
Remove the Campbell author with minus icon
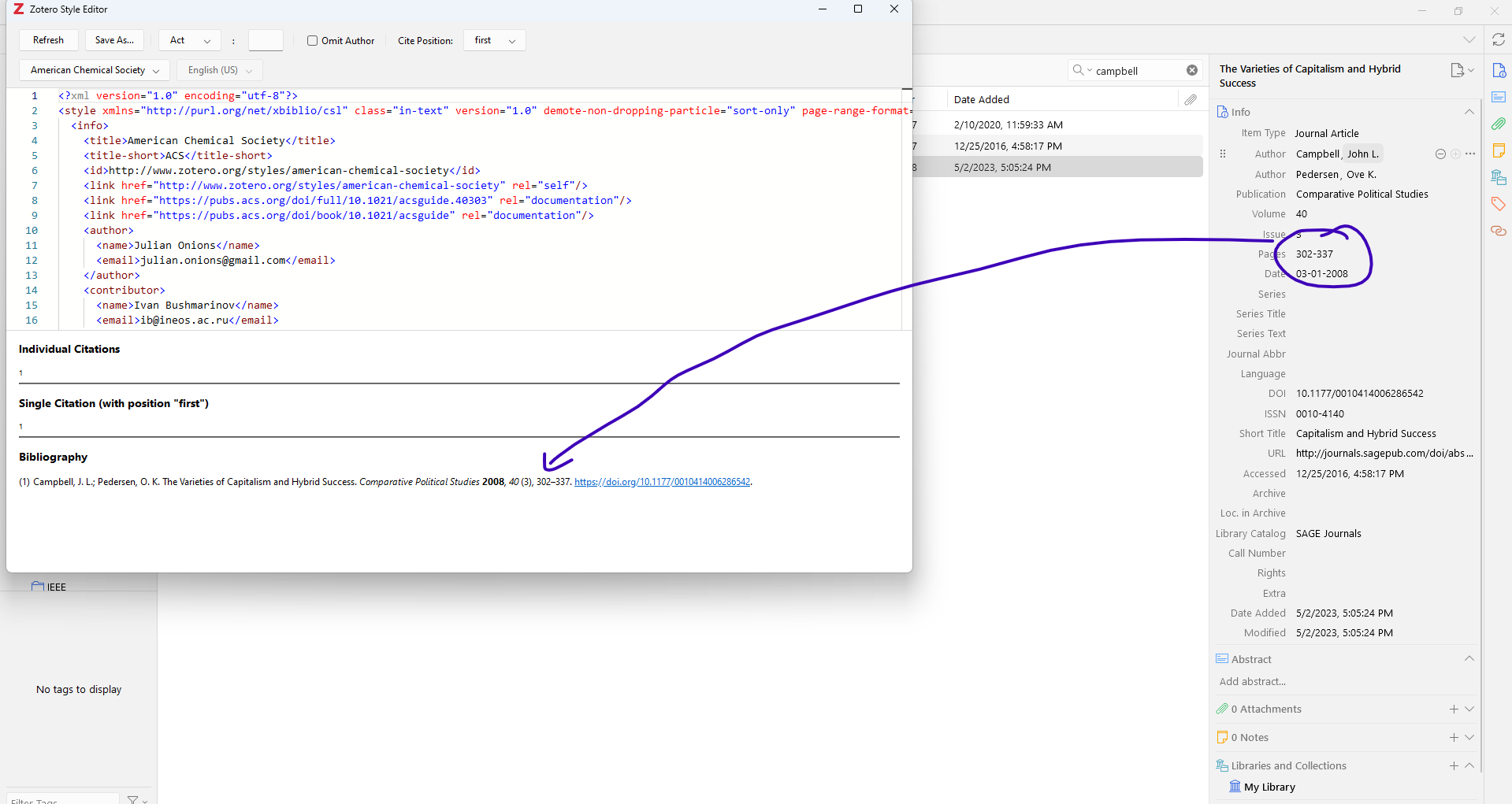pos(1440,154)
